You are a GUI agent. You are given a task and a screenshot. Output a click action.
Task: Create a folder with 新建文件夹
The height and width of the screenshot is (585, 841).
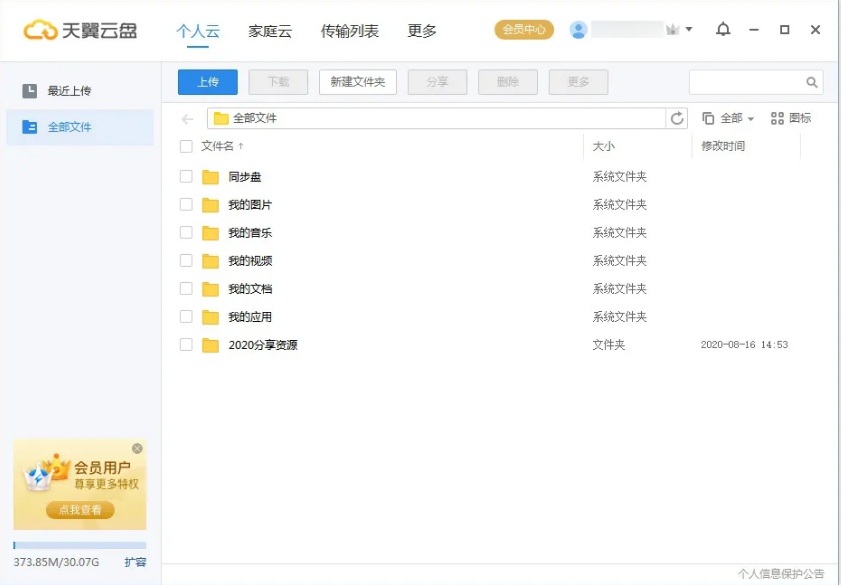357,82
